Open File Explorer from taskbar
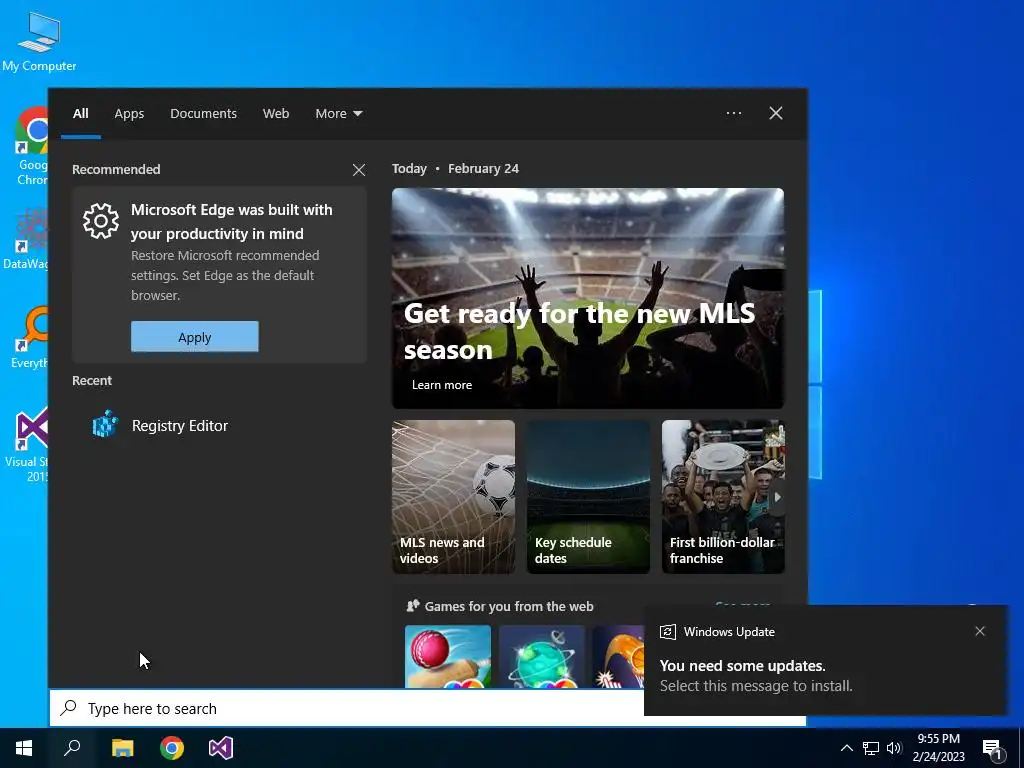 pos(122,748)
